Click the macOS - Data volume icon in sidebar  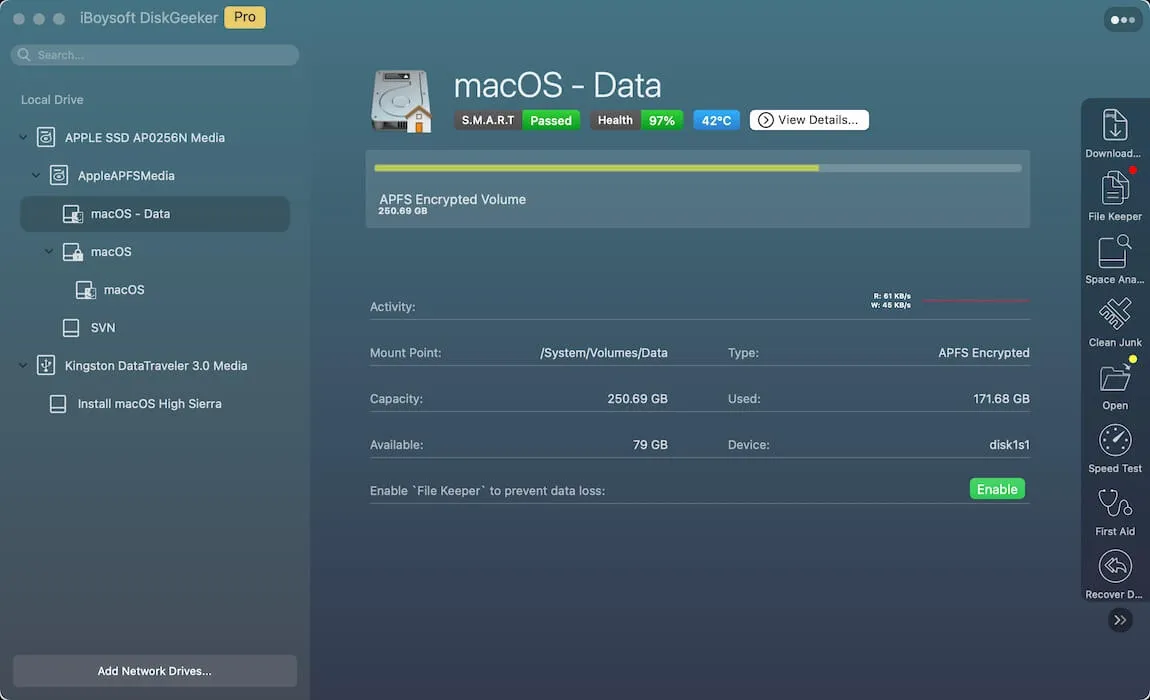[x=73, y=214]
